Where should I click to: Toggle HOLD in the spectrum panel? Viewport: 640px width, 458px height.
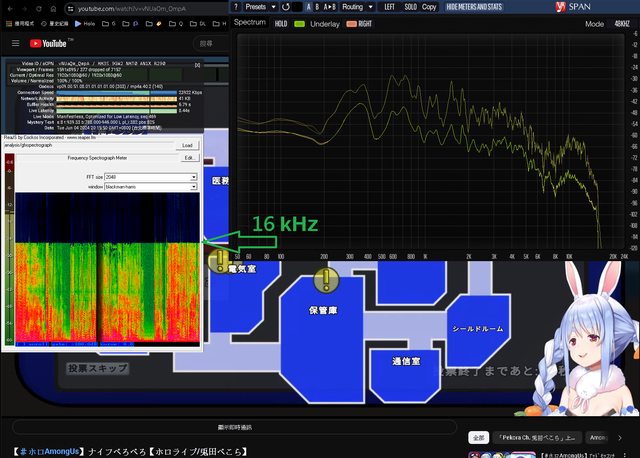click(281, 24)
